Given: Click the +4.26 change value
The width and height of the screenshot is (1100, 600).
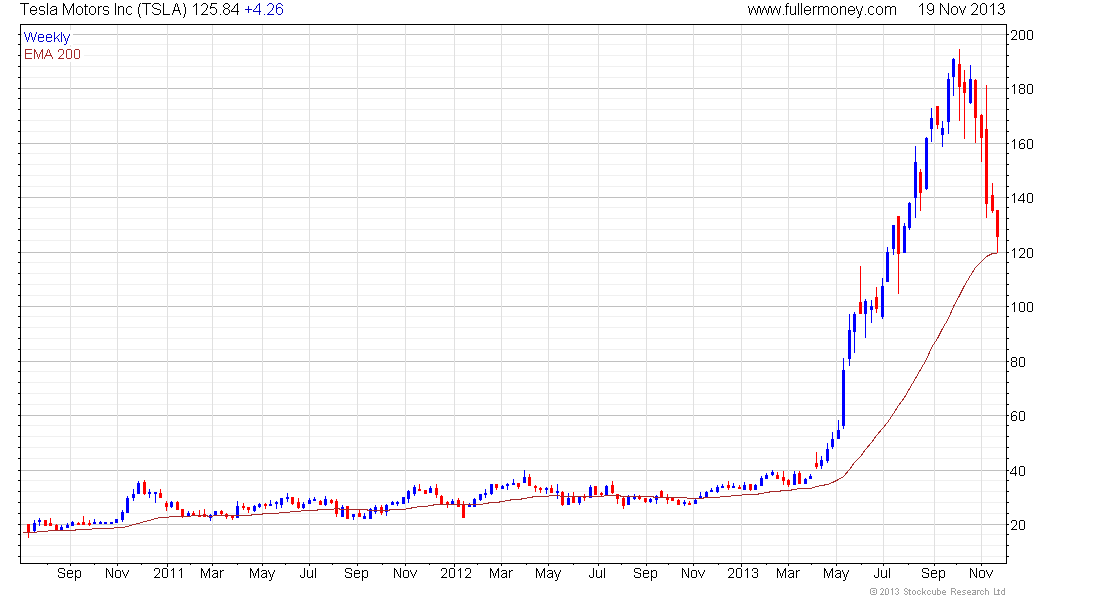Looking at the screenshot, I should click(x=264, y=10).
